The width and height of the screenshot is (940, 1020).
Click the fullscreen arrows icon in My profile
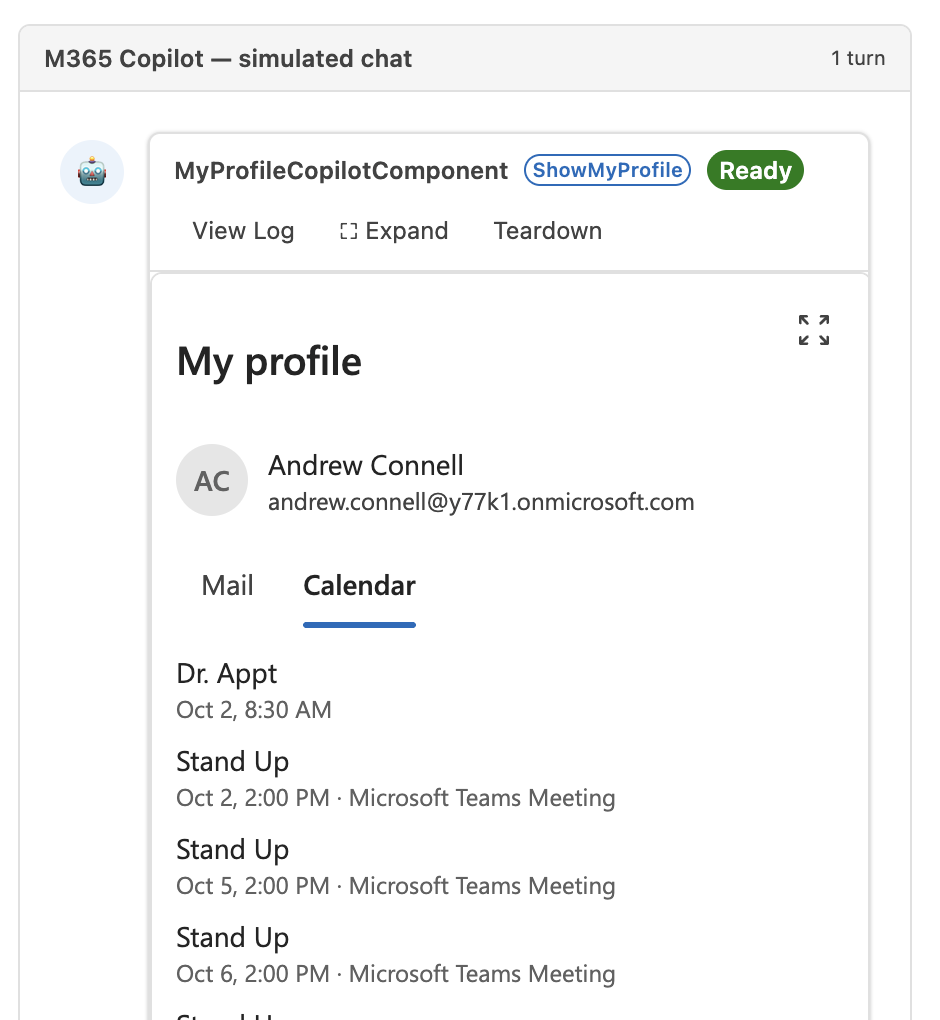(x=814, y=330)
